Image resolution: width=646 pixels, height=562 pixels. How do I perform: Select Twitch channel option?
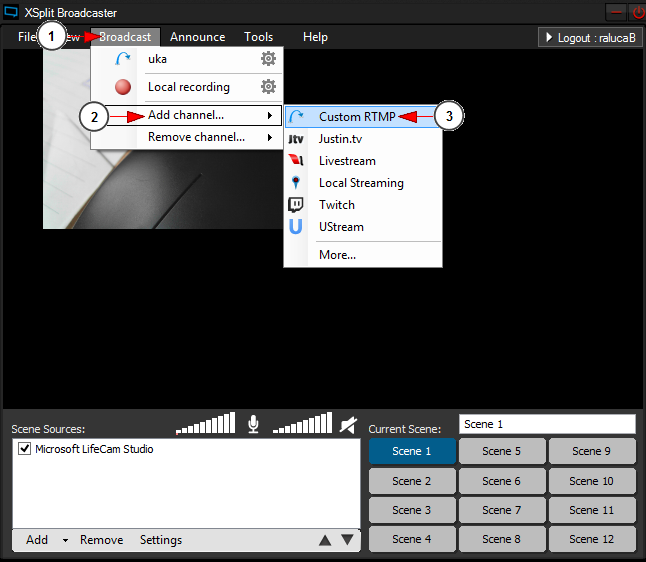[x=363, y=205]
